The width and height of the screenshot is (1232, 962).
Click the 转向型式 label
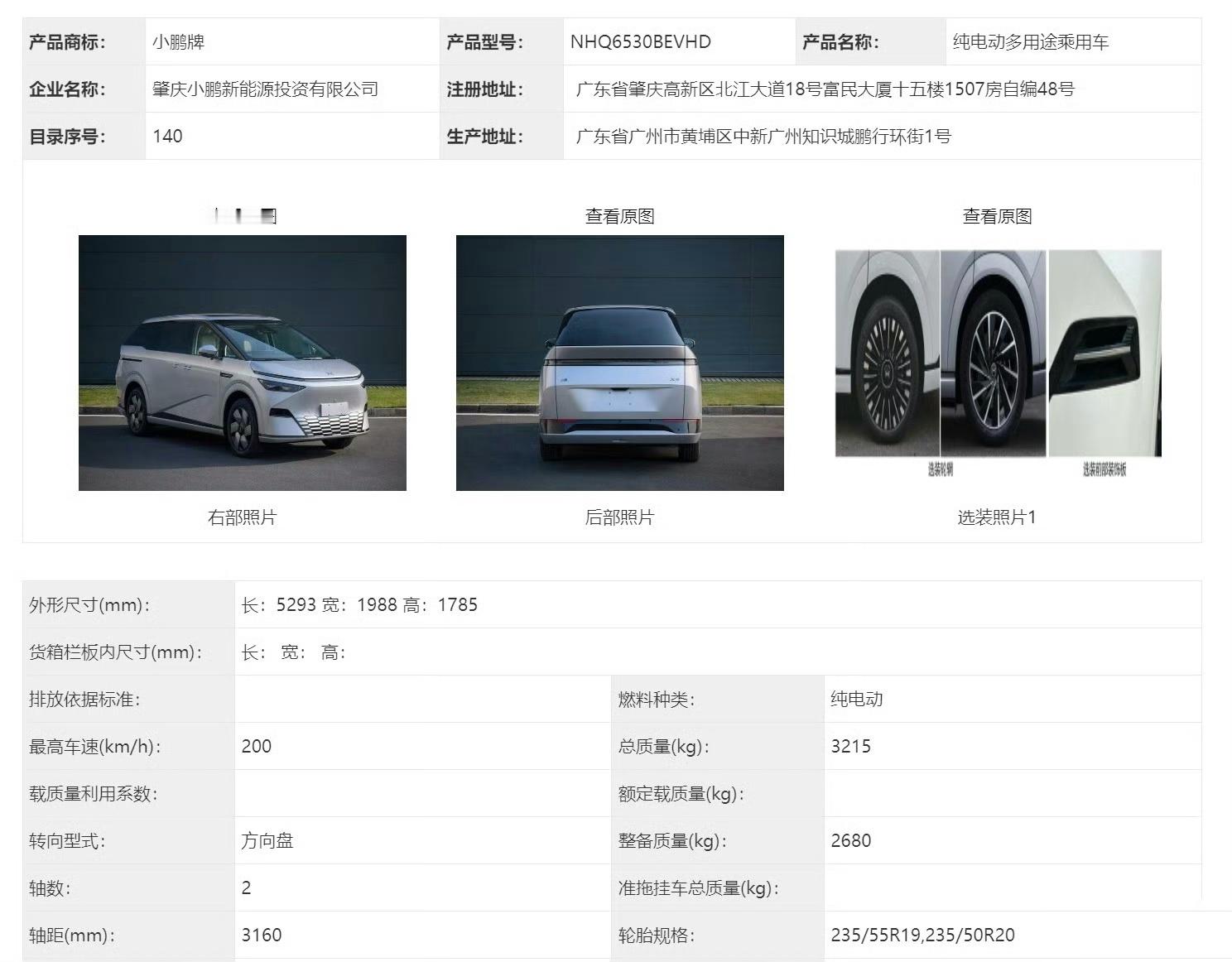pos(68,840)
